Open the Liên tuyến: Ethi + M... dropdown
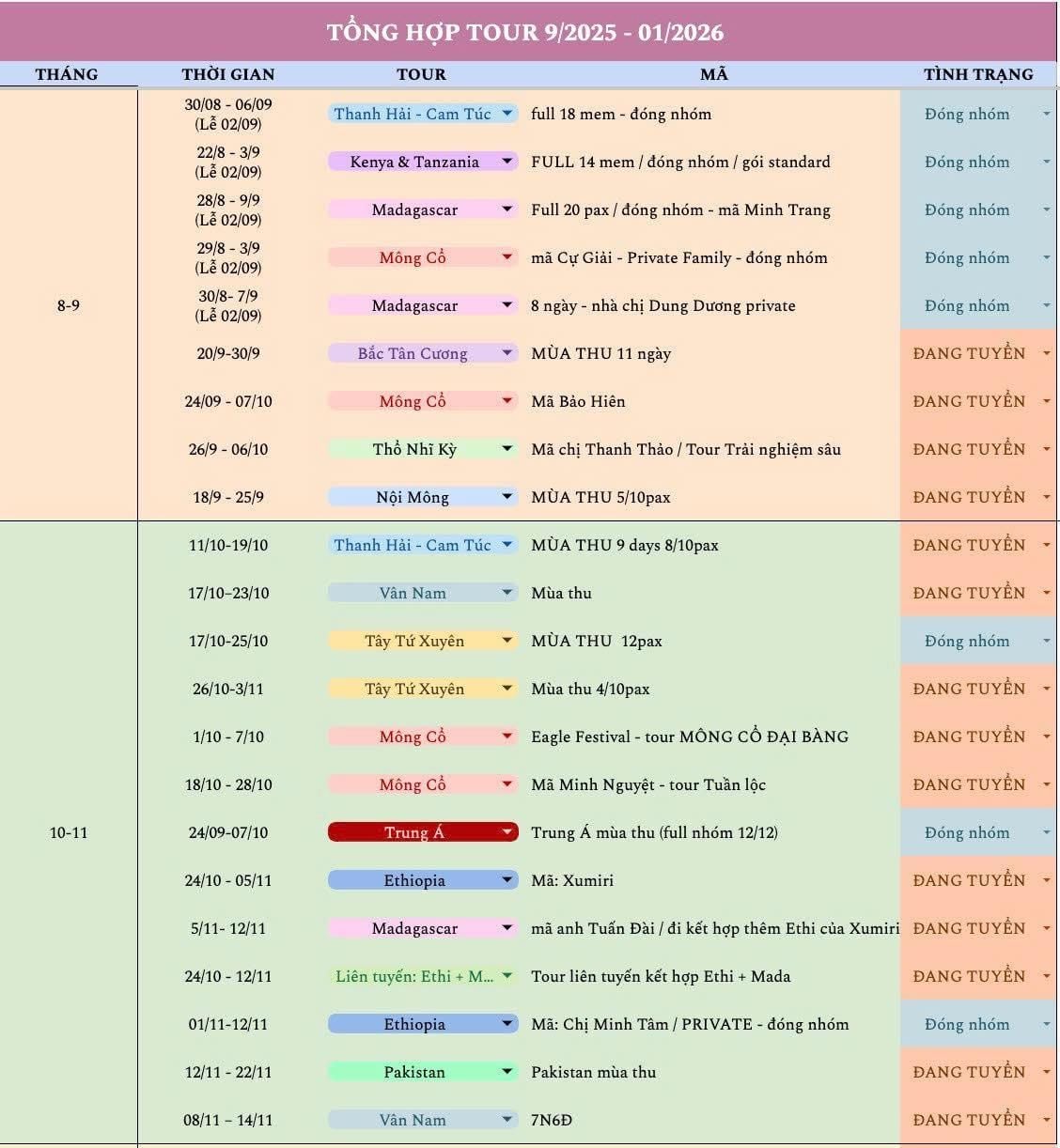1060x1148 pixels. [507, 976]
